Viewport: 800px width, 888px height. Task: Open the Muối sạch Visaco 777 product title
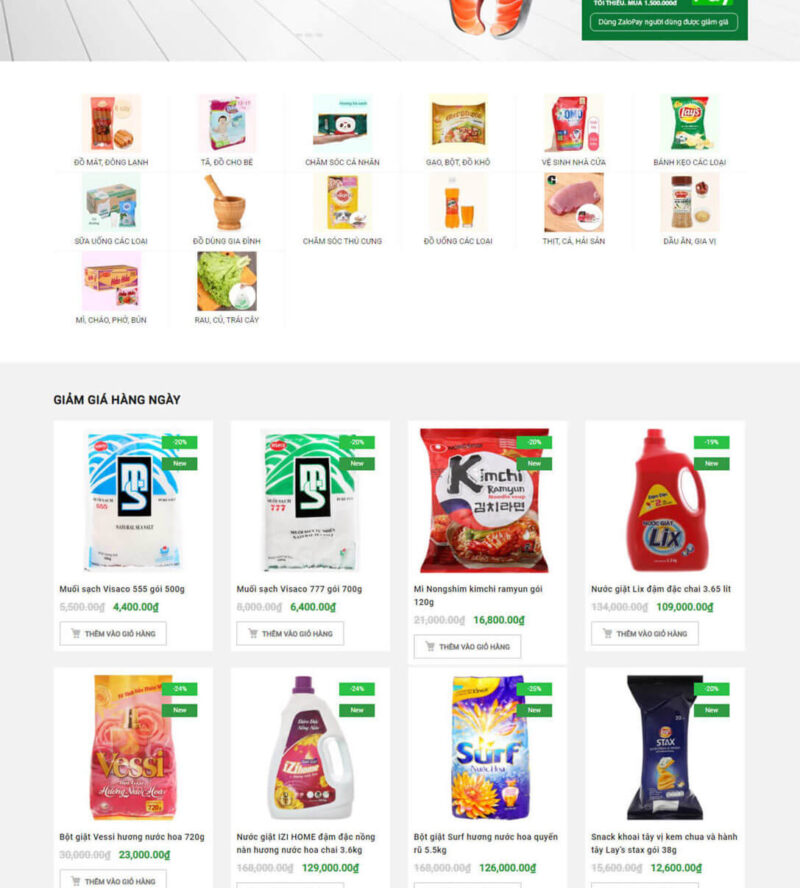(299, 589)
